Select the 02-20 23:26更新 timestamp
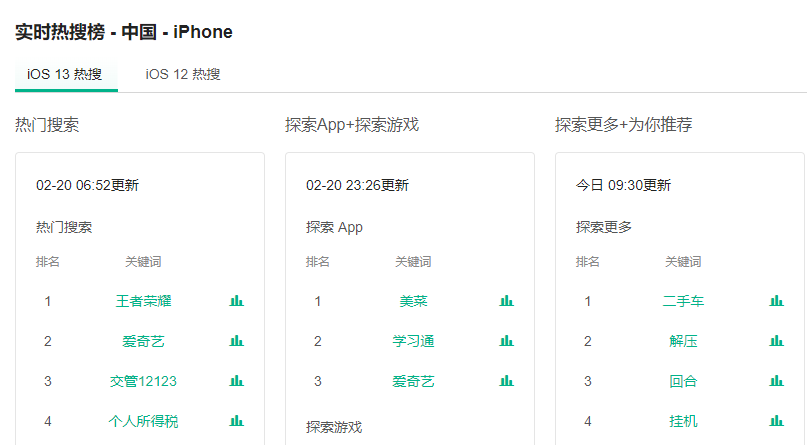The height and width of the screenshot is (447, 809). pos(357,185)
